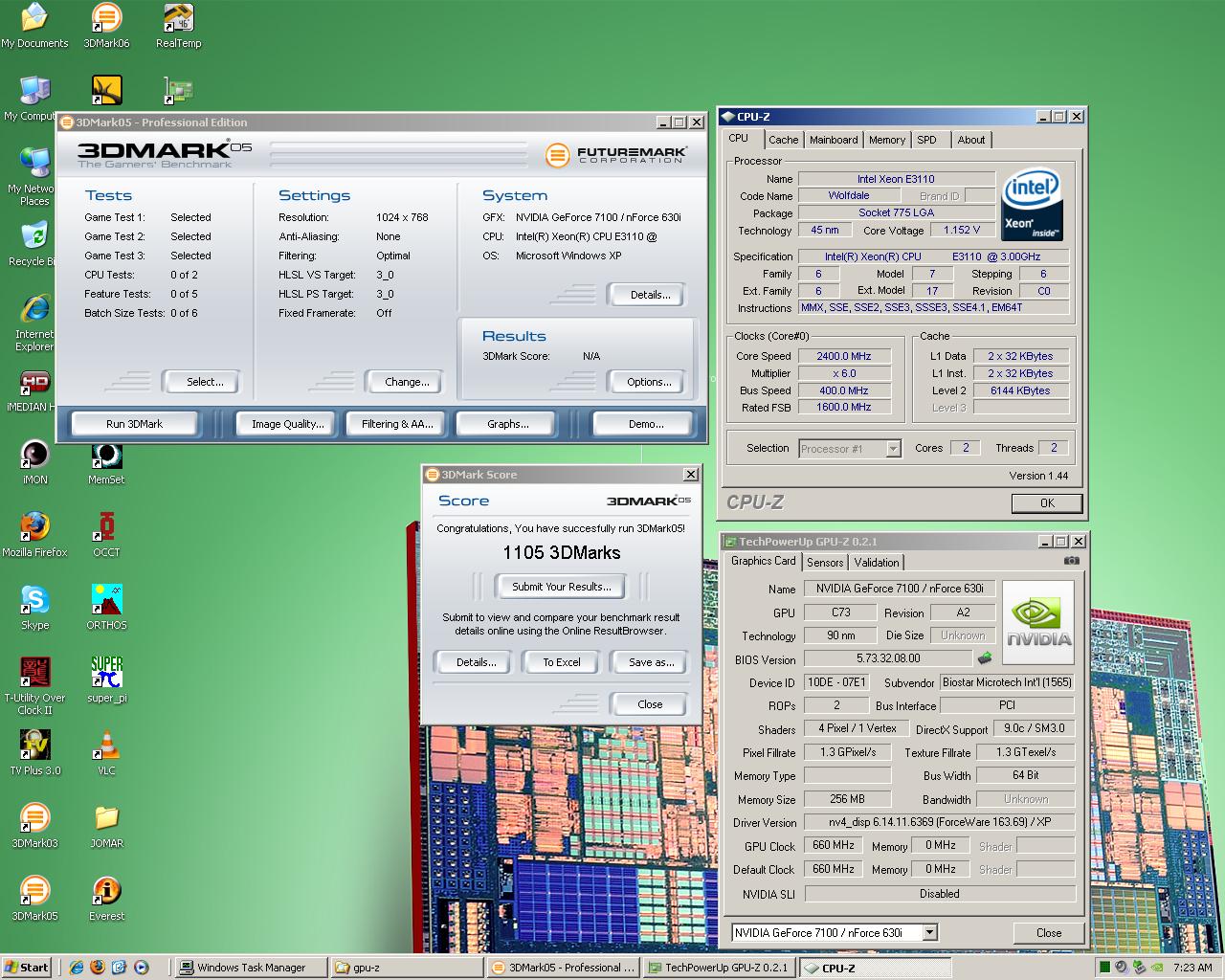Viewport: 1225px width, 980px height.
Task: Click the Intel Xeon logo in CPU-Z
Action: coord(1032,205)
